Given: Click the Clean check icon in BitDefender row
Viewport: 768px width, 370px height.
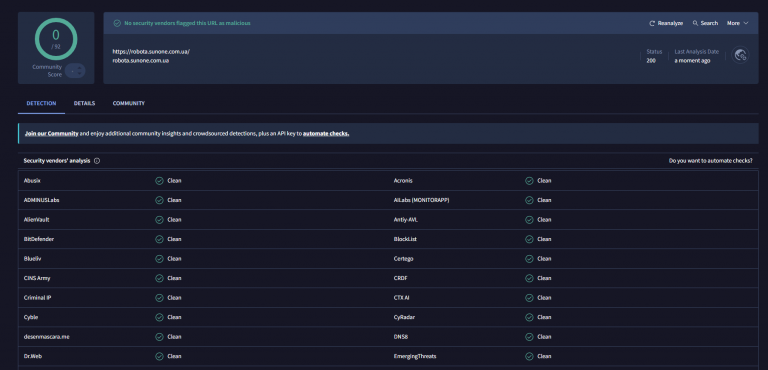Looking at the screenshot, I should pyautogui.click(x=159, y=239).
